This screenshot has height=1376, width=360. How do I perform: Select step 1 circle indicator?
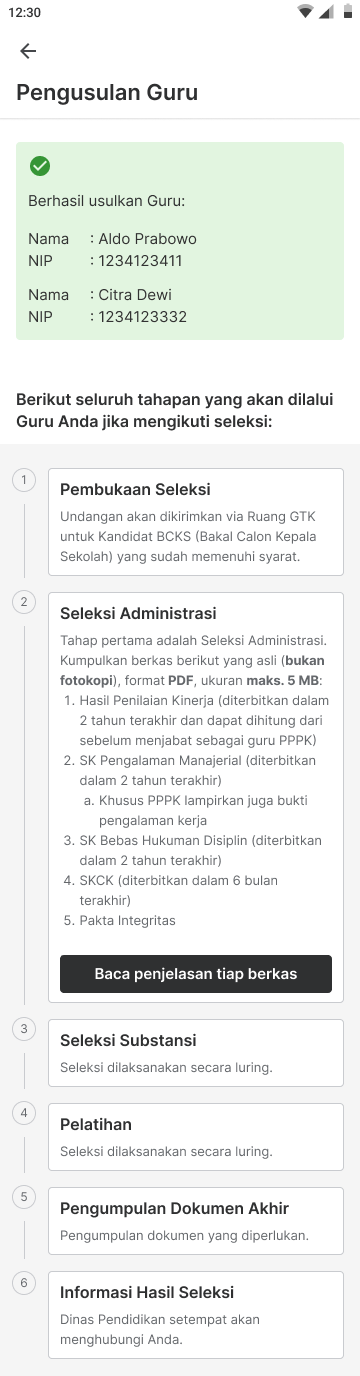click(x=24, y=480)
